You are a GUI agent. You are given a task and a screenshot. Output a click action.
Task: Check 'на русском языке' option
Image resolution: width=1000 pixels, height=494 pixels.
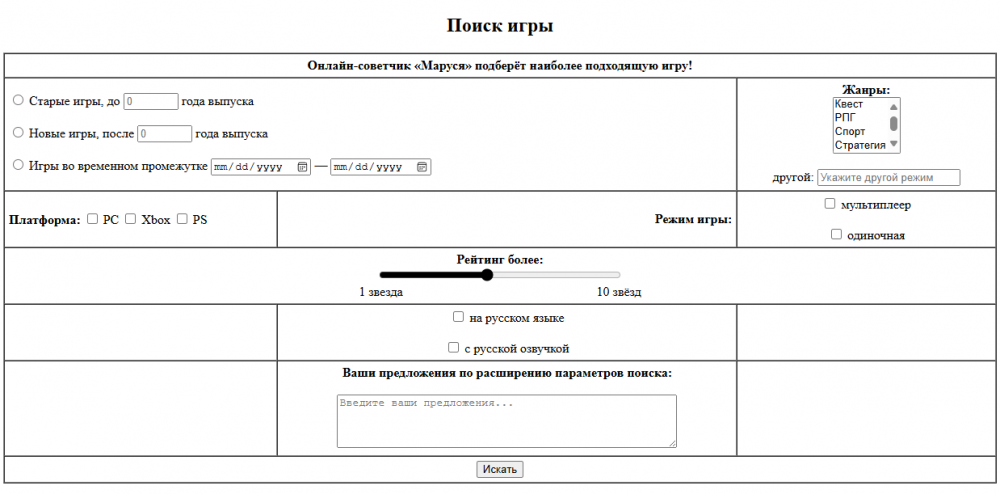459,317
